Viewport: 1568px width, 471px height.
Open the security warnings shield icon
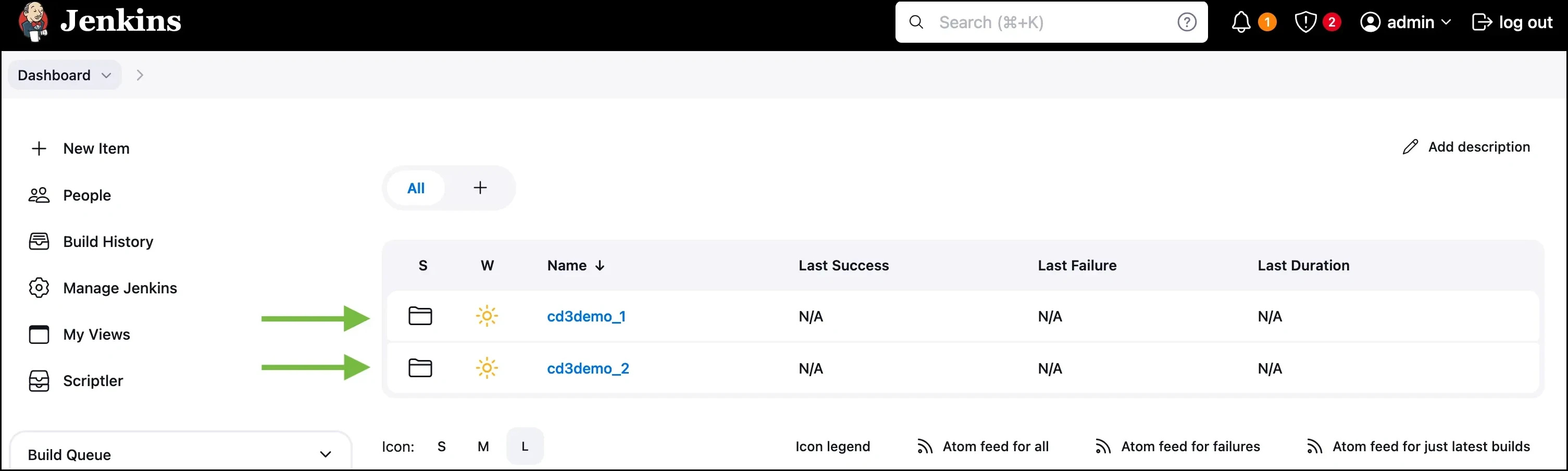[x=1305, y=22]
